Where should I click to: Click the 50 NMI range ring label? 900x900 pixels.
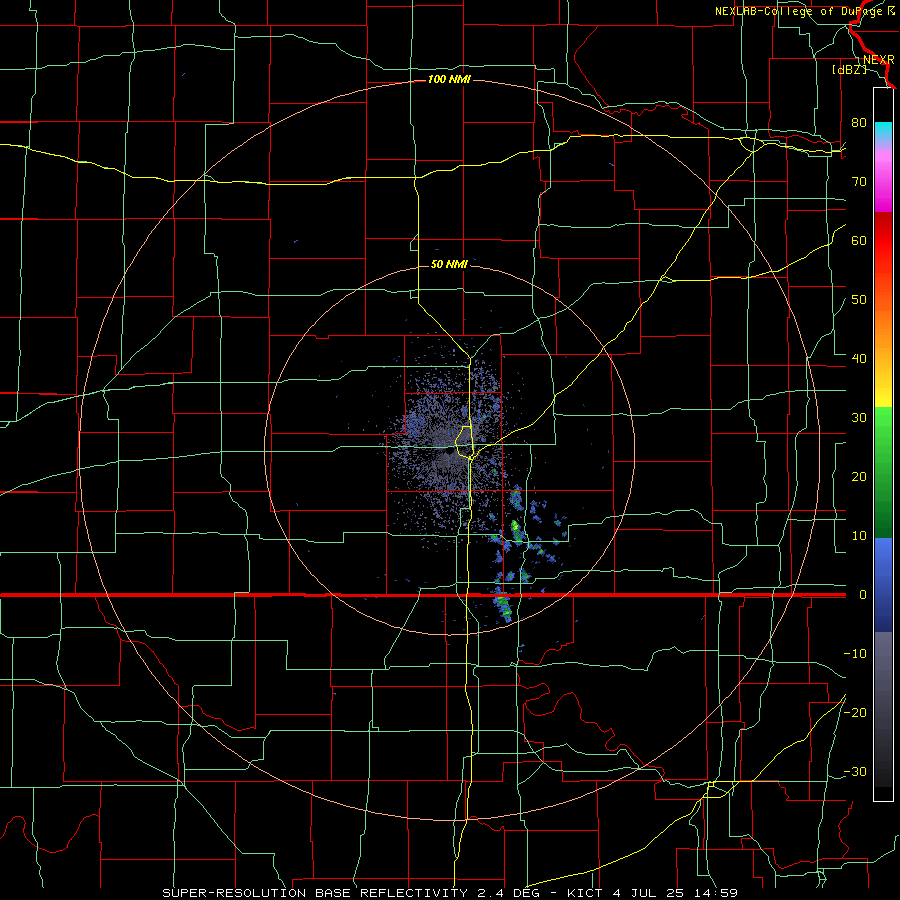click(449, 265)
